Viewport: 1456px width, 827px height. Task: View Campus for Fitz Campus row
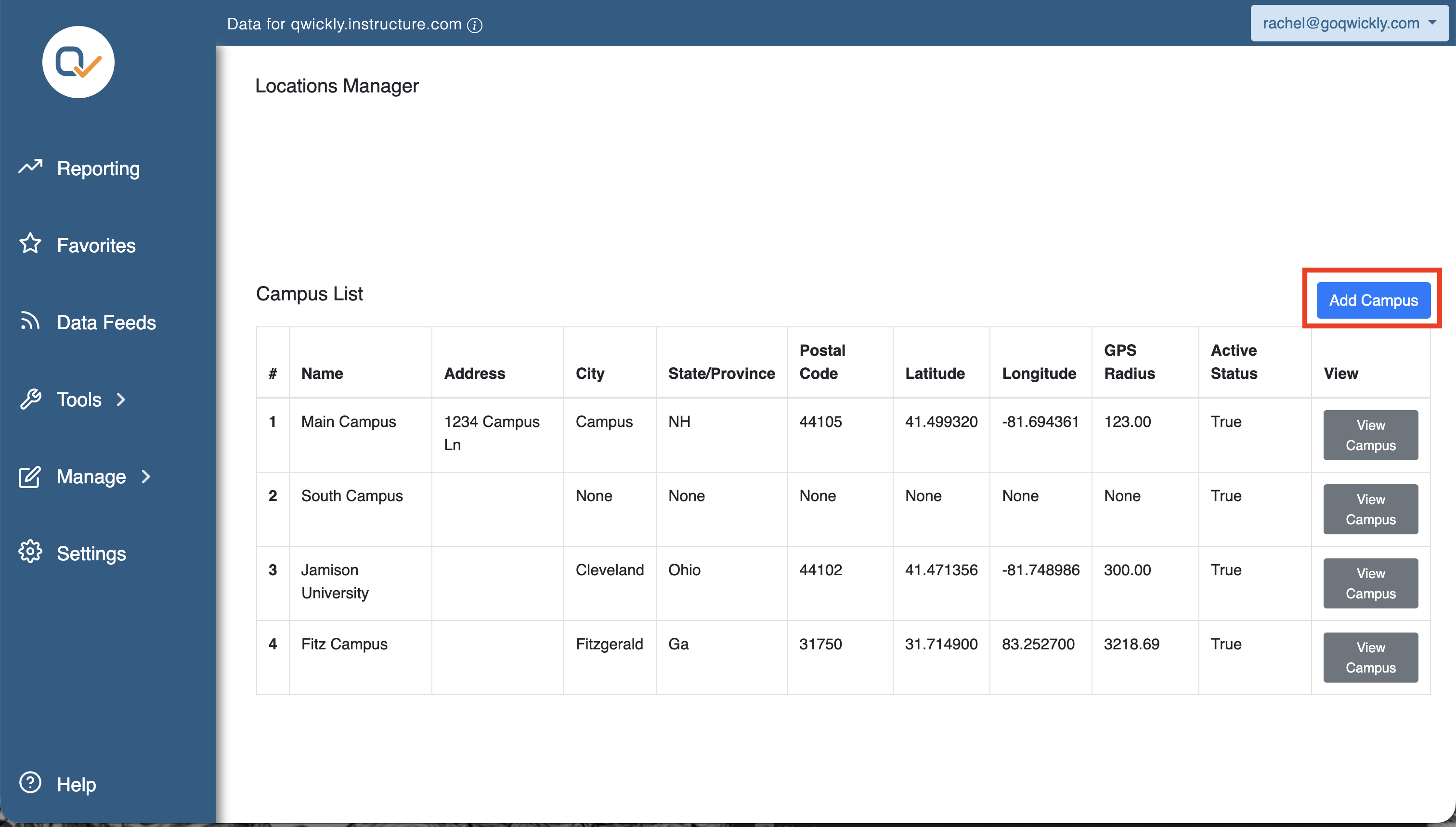[1370, 658]
